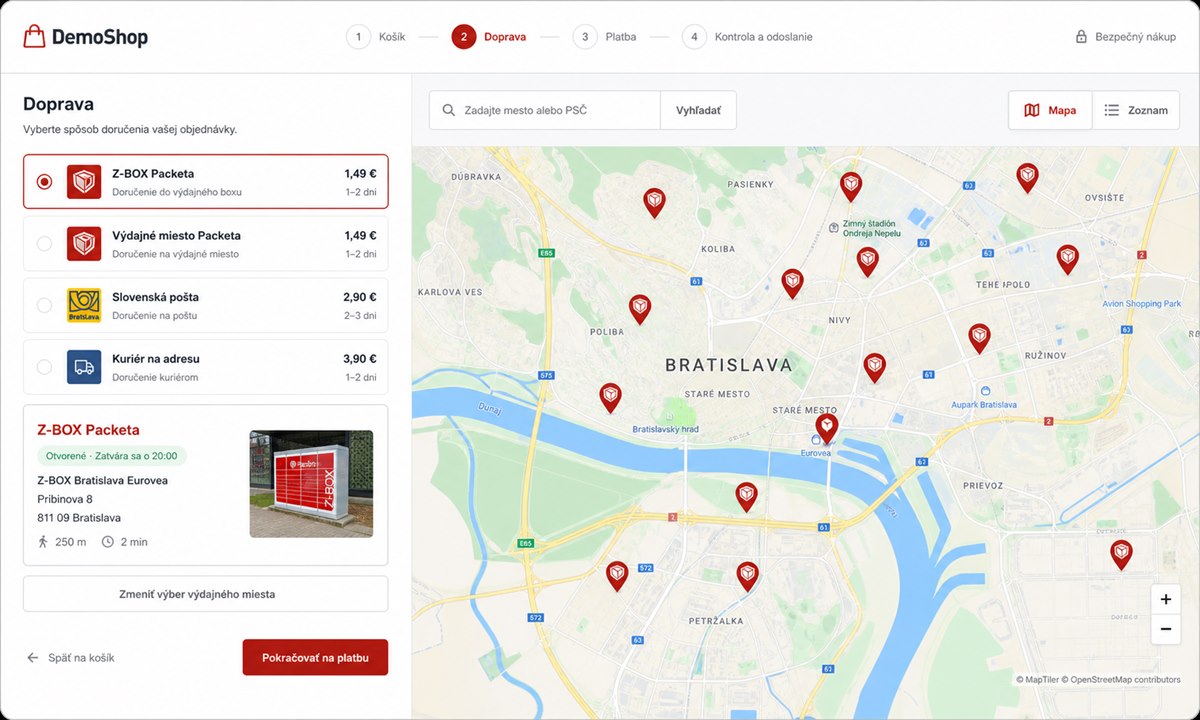Click the Slovenská pošta yellow logo
Viewport: 1200px width, 720px height.
[84, 306]
